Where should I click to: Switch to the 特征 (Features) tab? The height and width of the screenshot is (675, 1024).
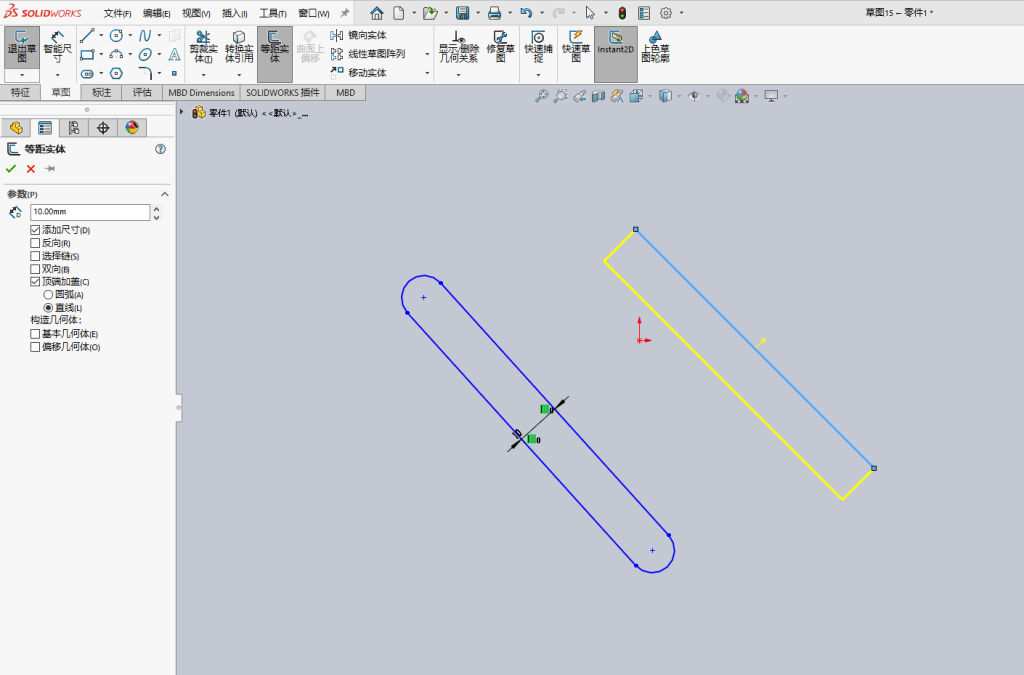tap(20, 93)
